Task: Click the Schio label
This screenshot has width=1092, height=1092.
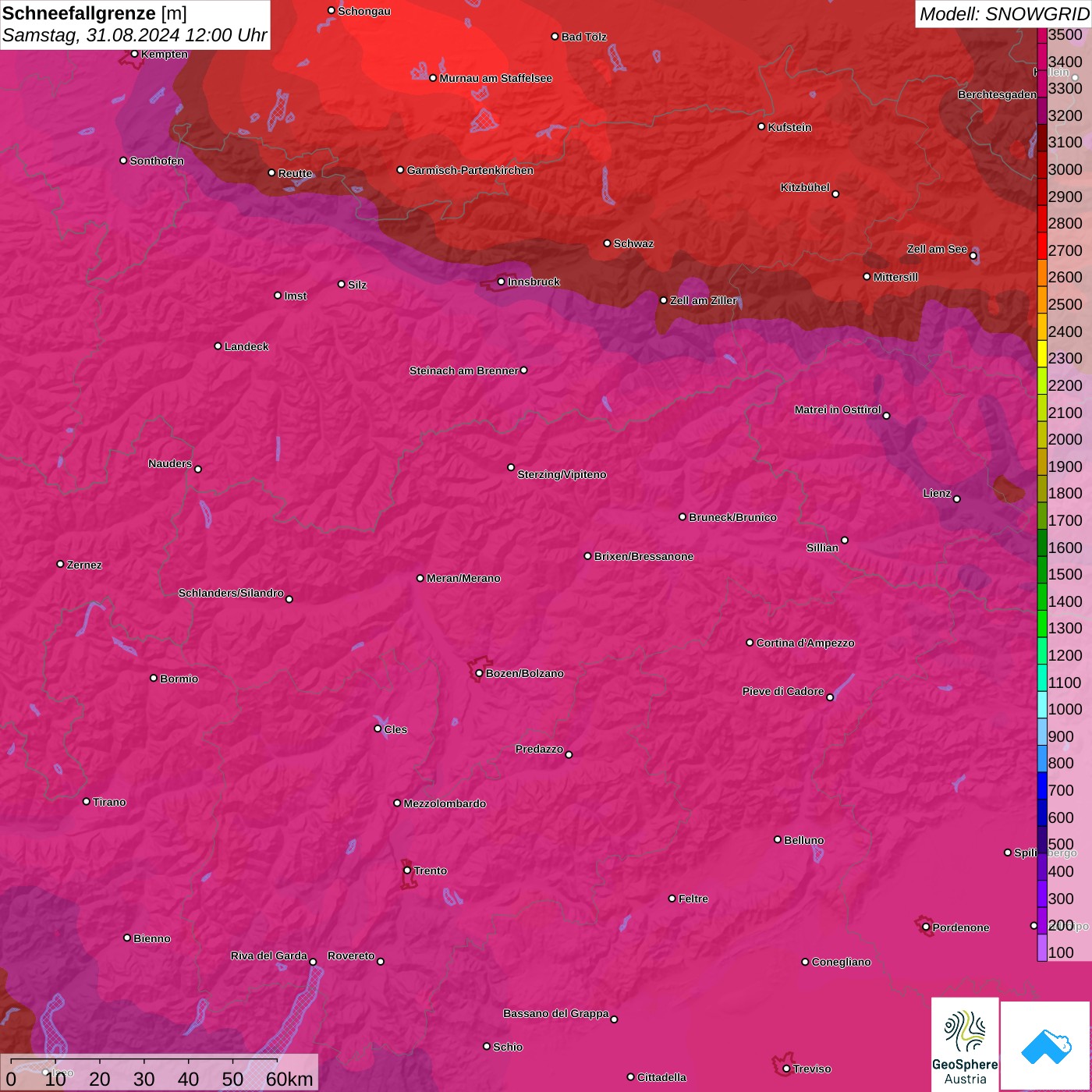Action: point(508,1047)
